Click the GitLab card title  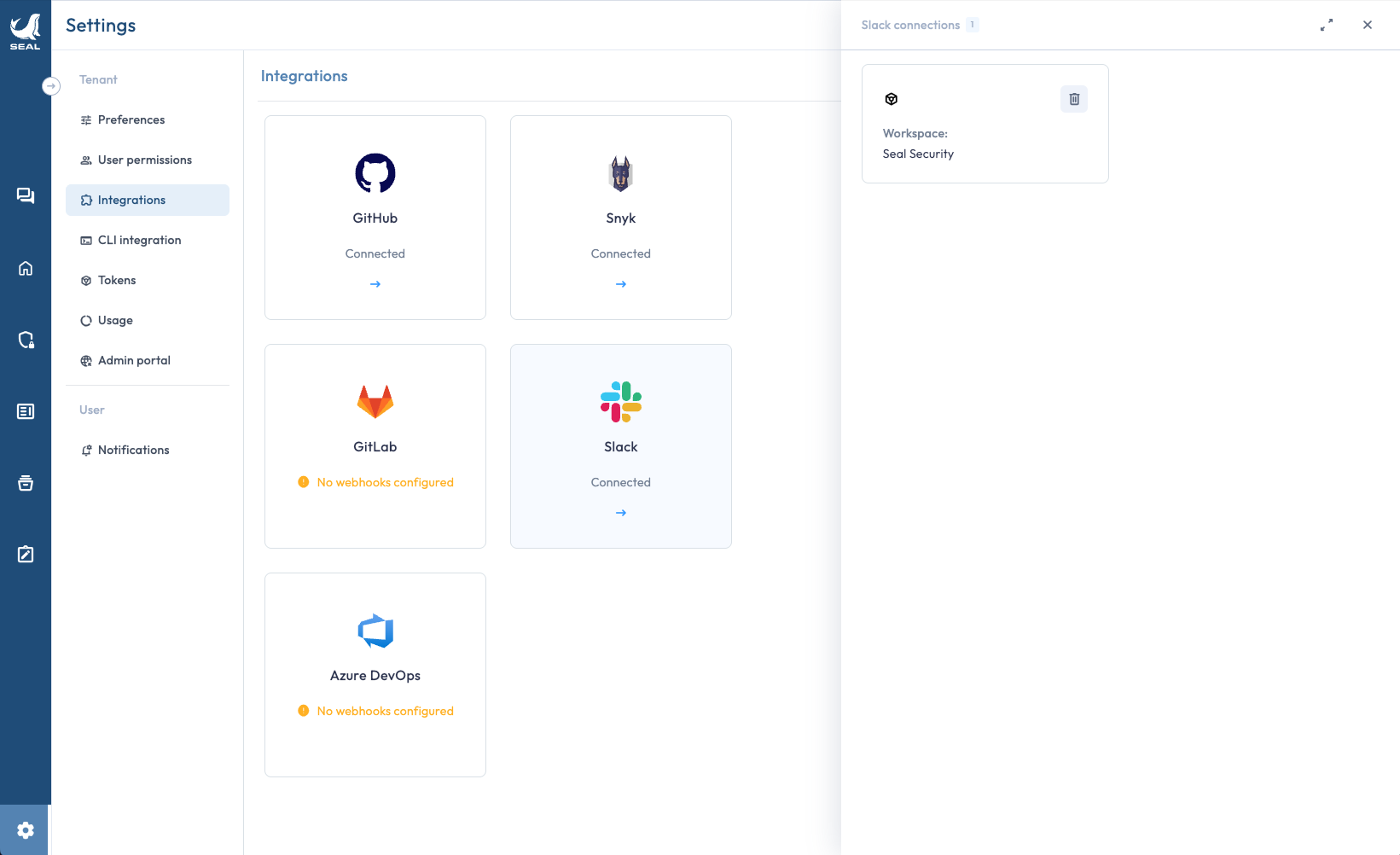coord(375,446)
